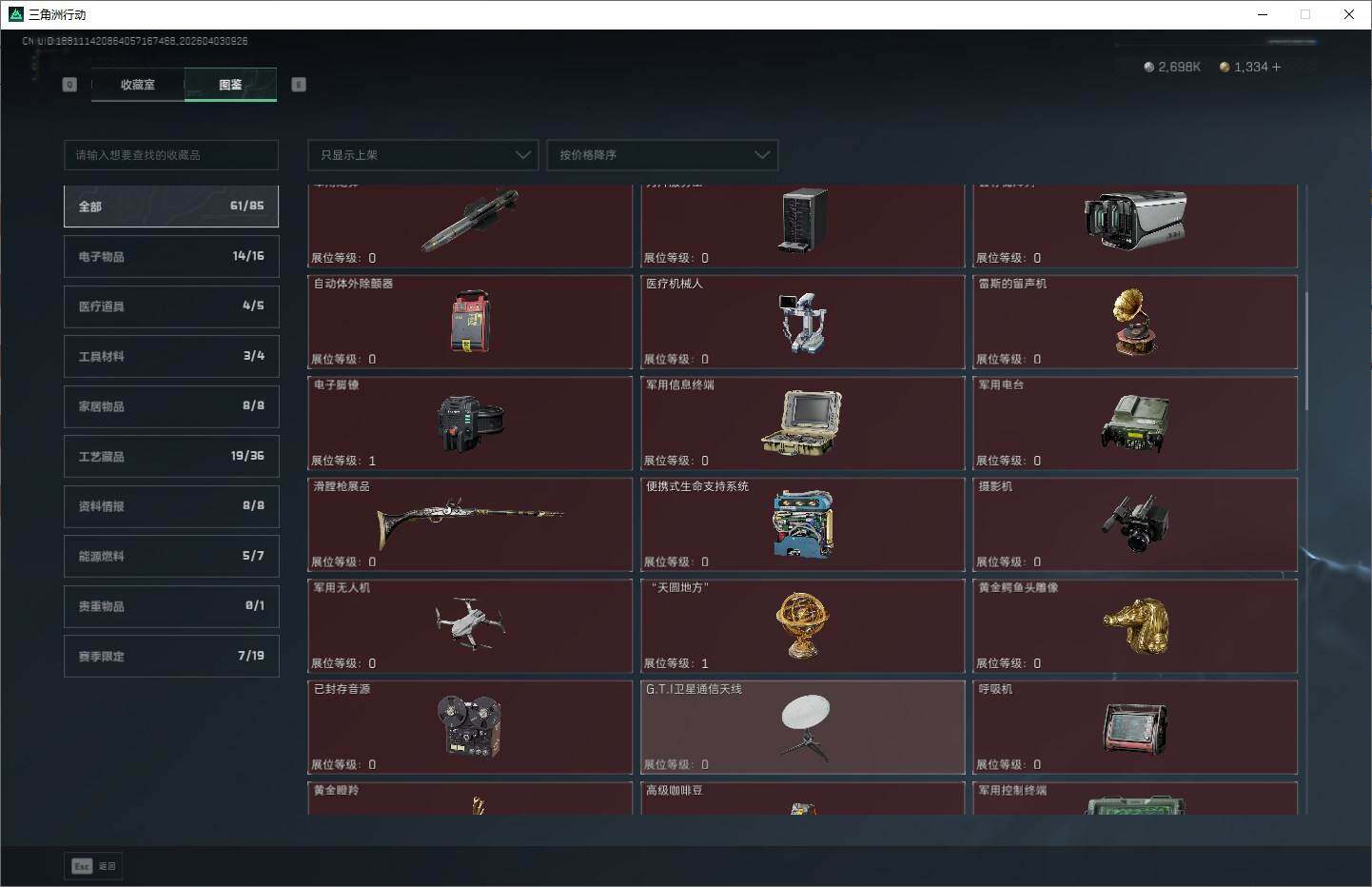The width and height of the screenshot is (1372, 887).
Task: Click the item list vertical scrollbar
Action: 1306,350
